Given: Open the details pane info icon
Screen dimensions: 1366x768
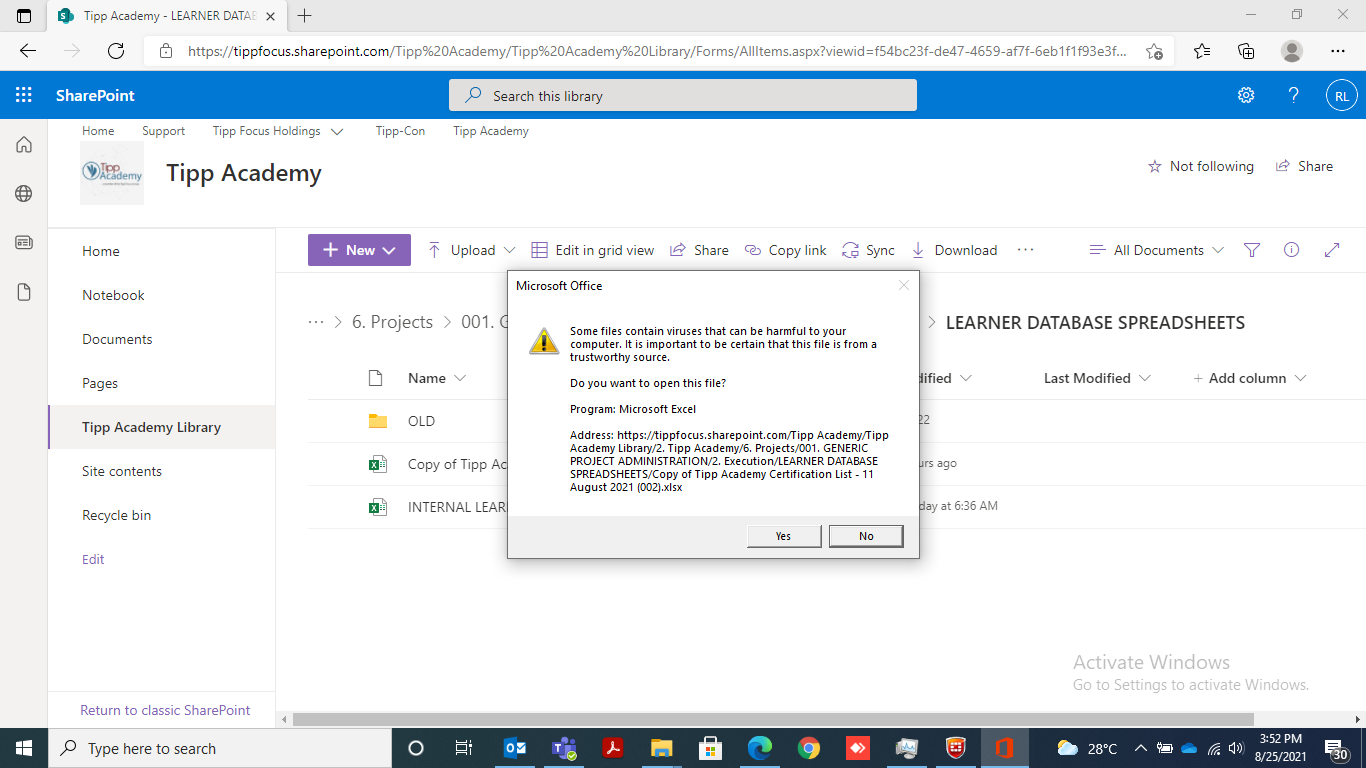Looking at the screenshot, I should tap(1291, 250).
